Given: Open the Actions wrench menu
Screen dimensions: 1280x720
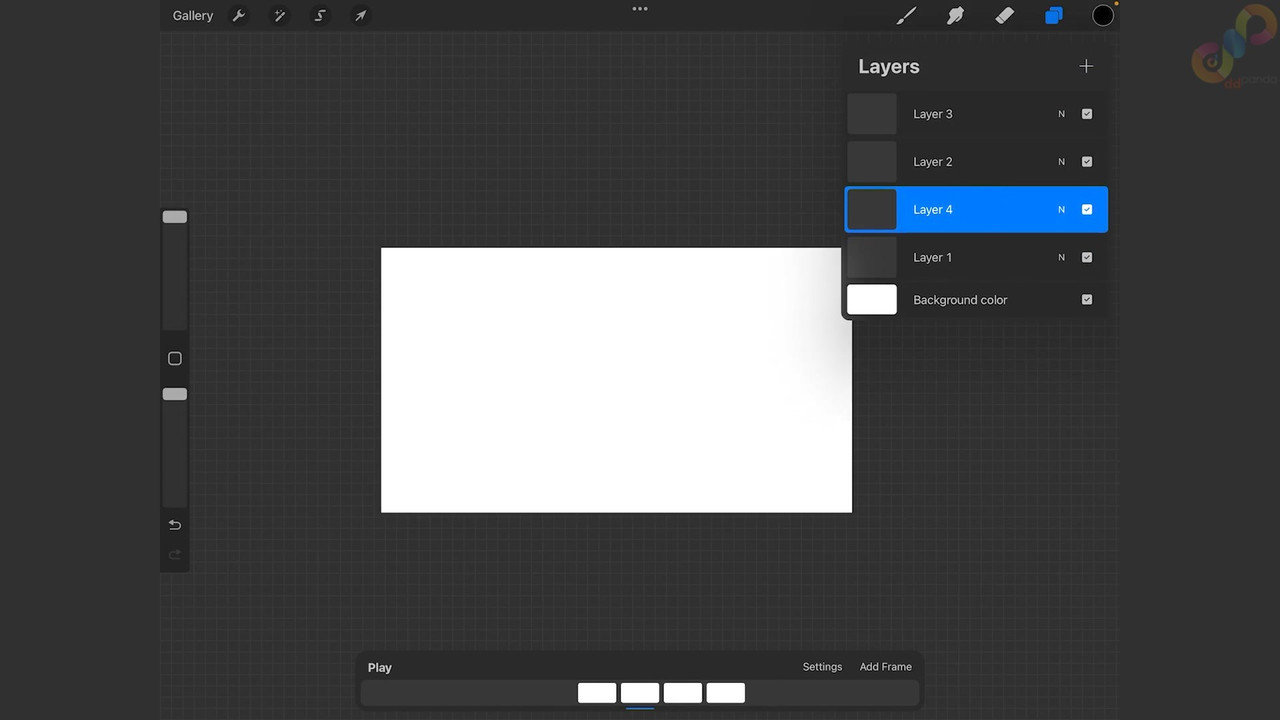Looking at the screenshot, I should 239,16.
